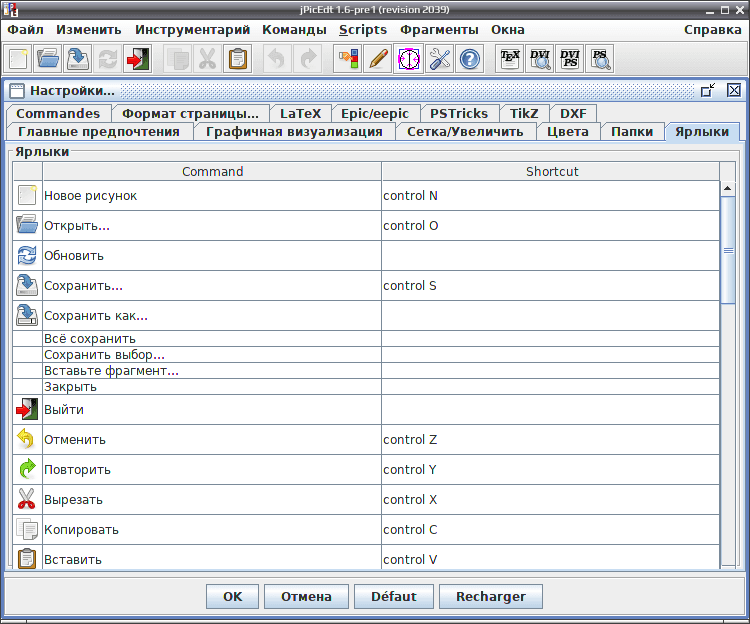The width and height of the screenshot is (750, 624).
Task: Switch to the Commandes tab
Action: [58, 113]
